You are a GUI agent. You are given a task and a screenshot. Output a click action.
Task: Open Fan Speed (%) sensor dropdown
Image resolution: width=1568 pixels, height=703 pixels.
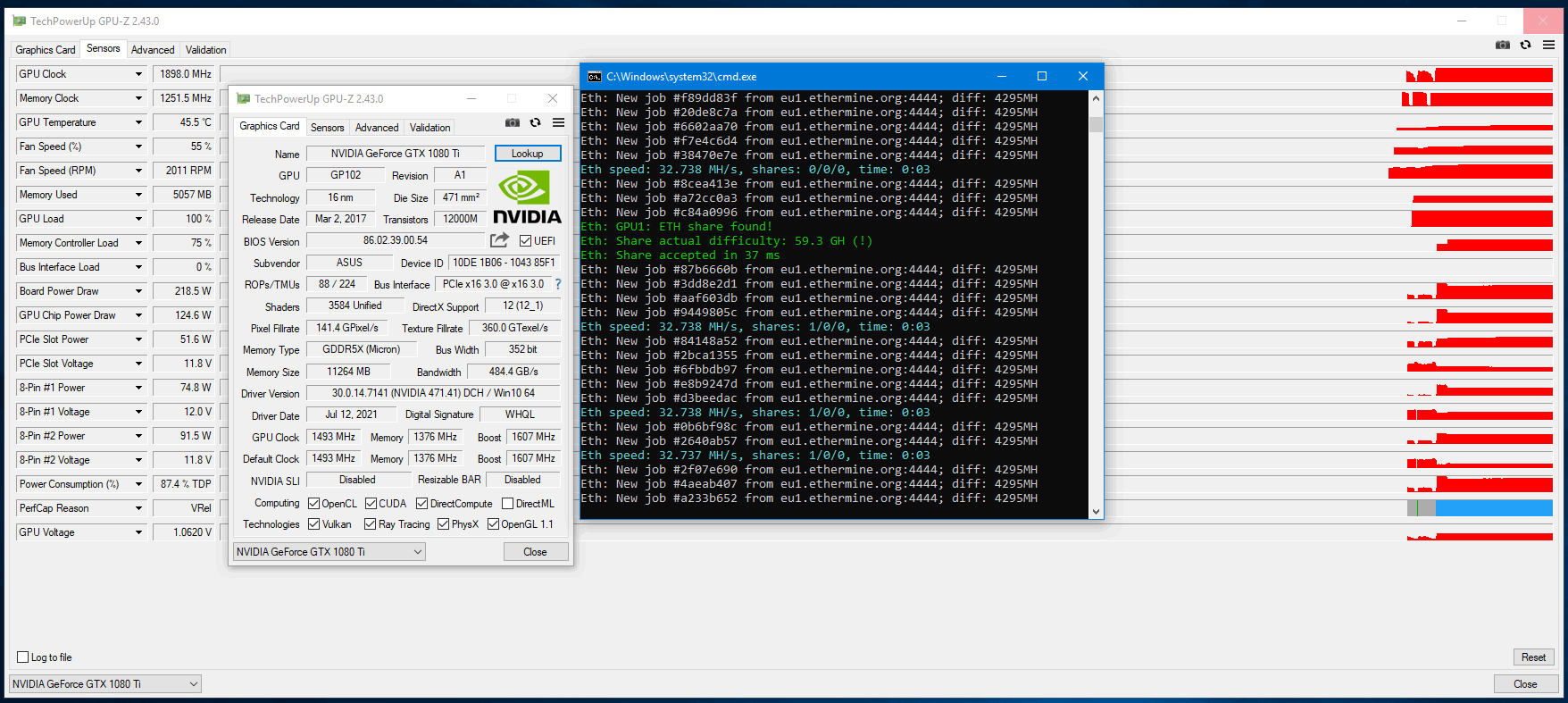[x=138, y=146]
